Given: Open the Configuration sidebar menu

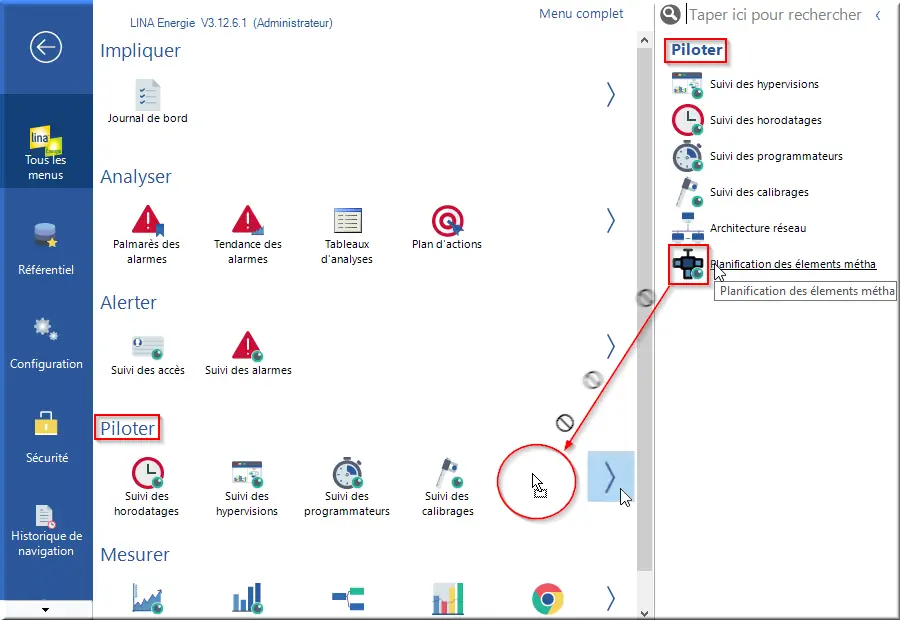Looking at the screenshot, I should (46, 343).
